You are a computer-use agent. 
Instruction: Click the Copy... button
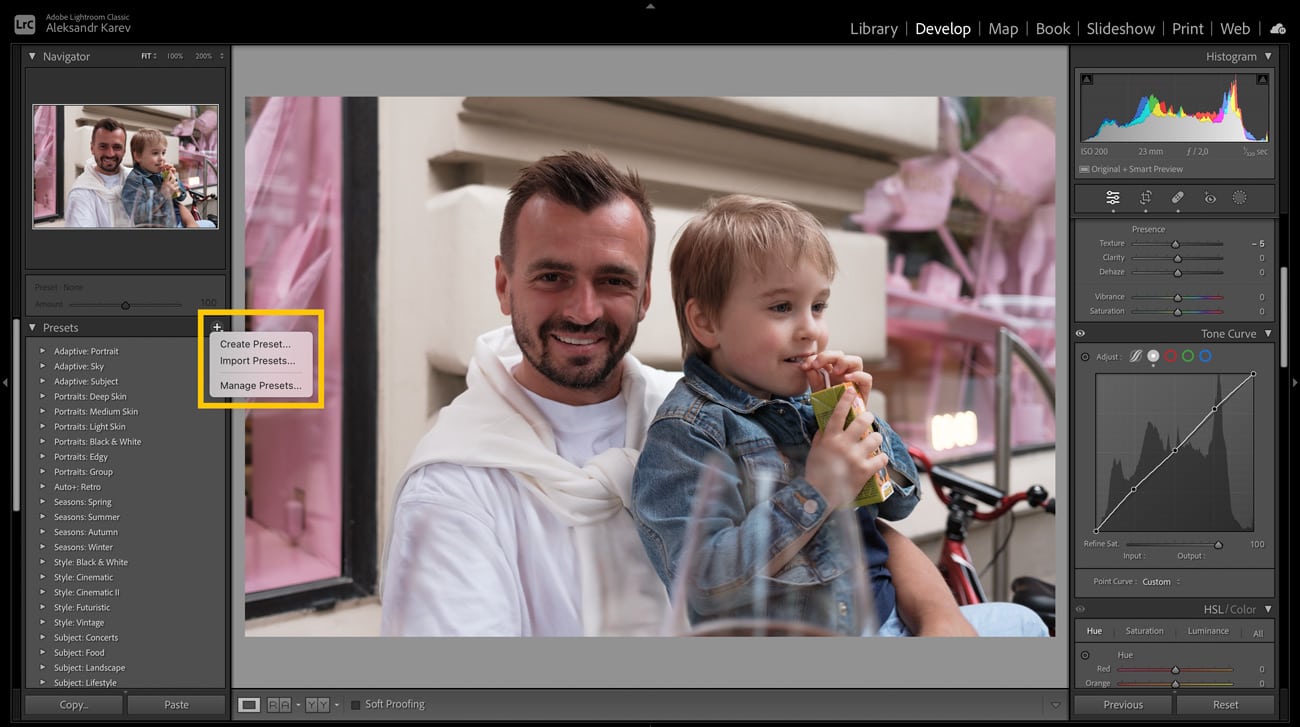pyautogui.click(x=74, y=705)
